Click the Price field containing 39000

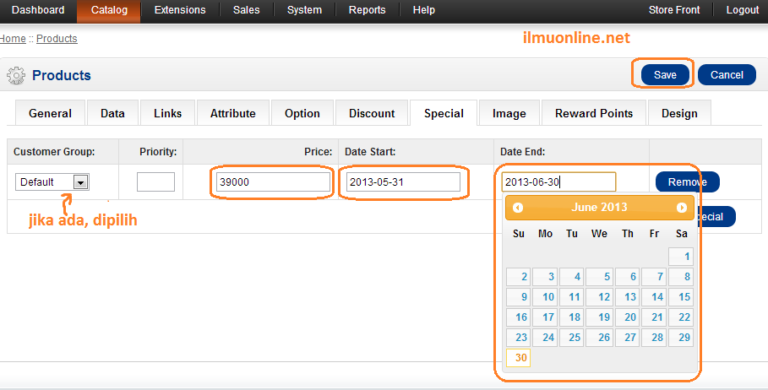point(273,182)
